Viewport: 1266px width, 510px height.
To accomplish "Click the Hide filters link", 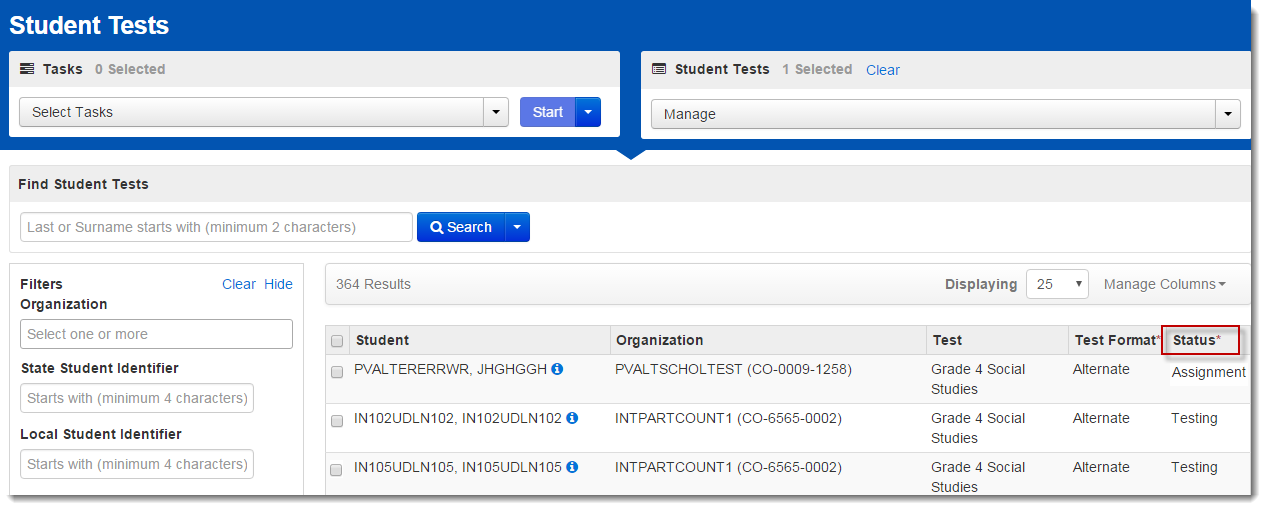I will [278, 284].
